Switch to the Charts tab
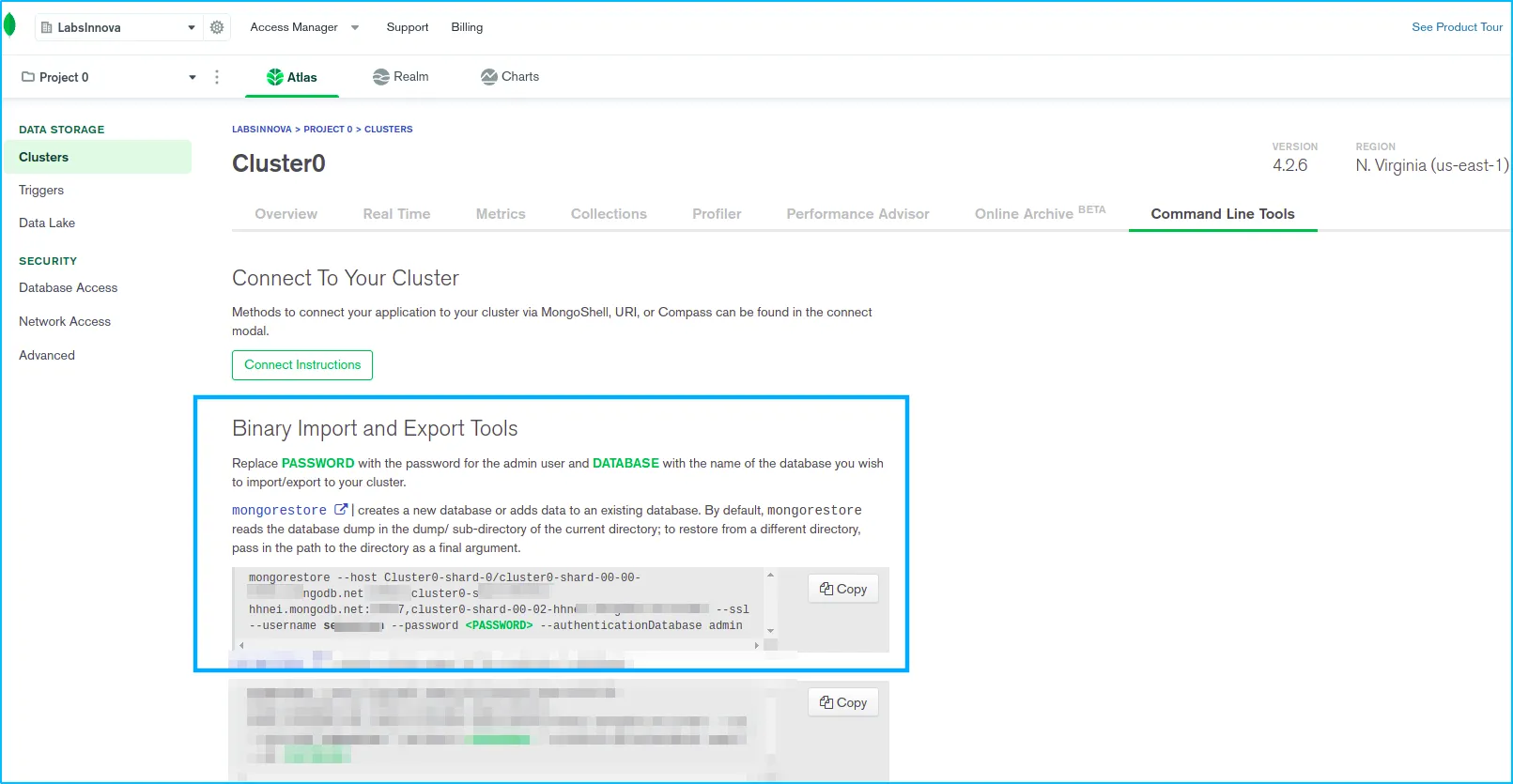The height and width of the screenshot is (784, 1513). tap(510, 77)
